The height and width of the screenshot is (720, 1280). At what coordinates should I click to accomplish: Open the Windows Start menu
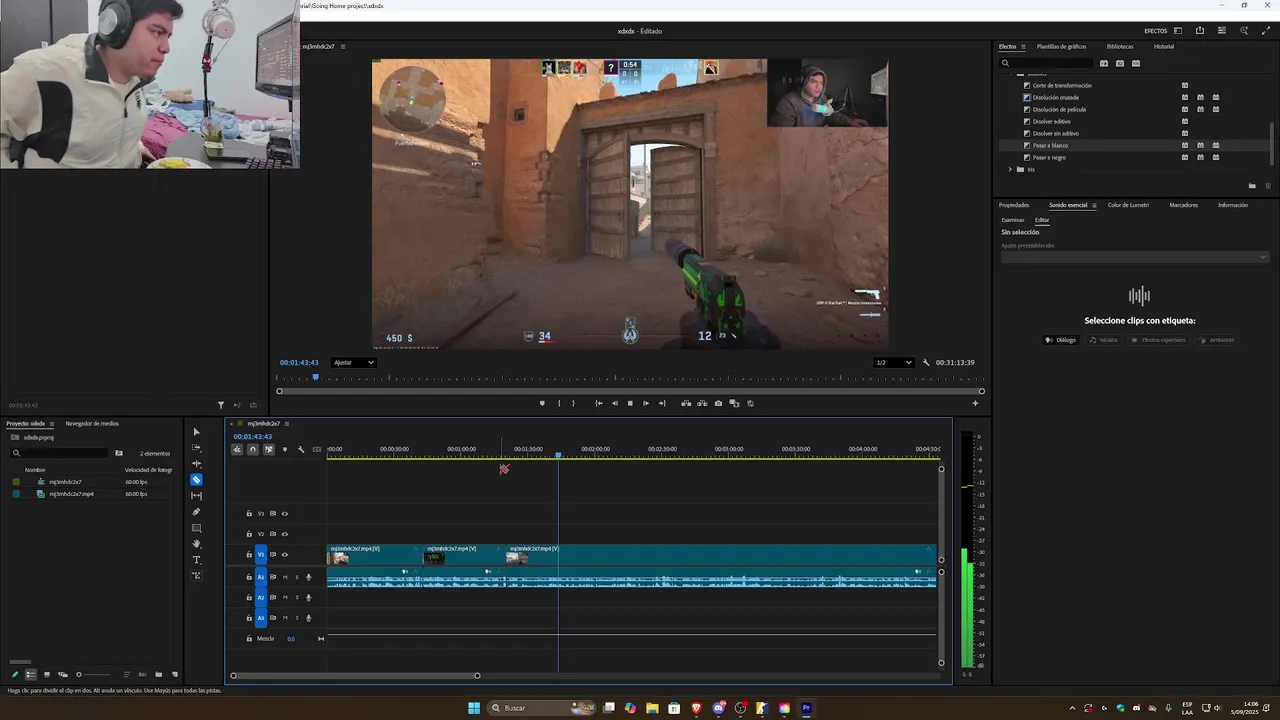pos(474,708)
